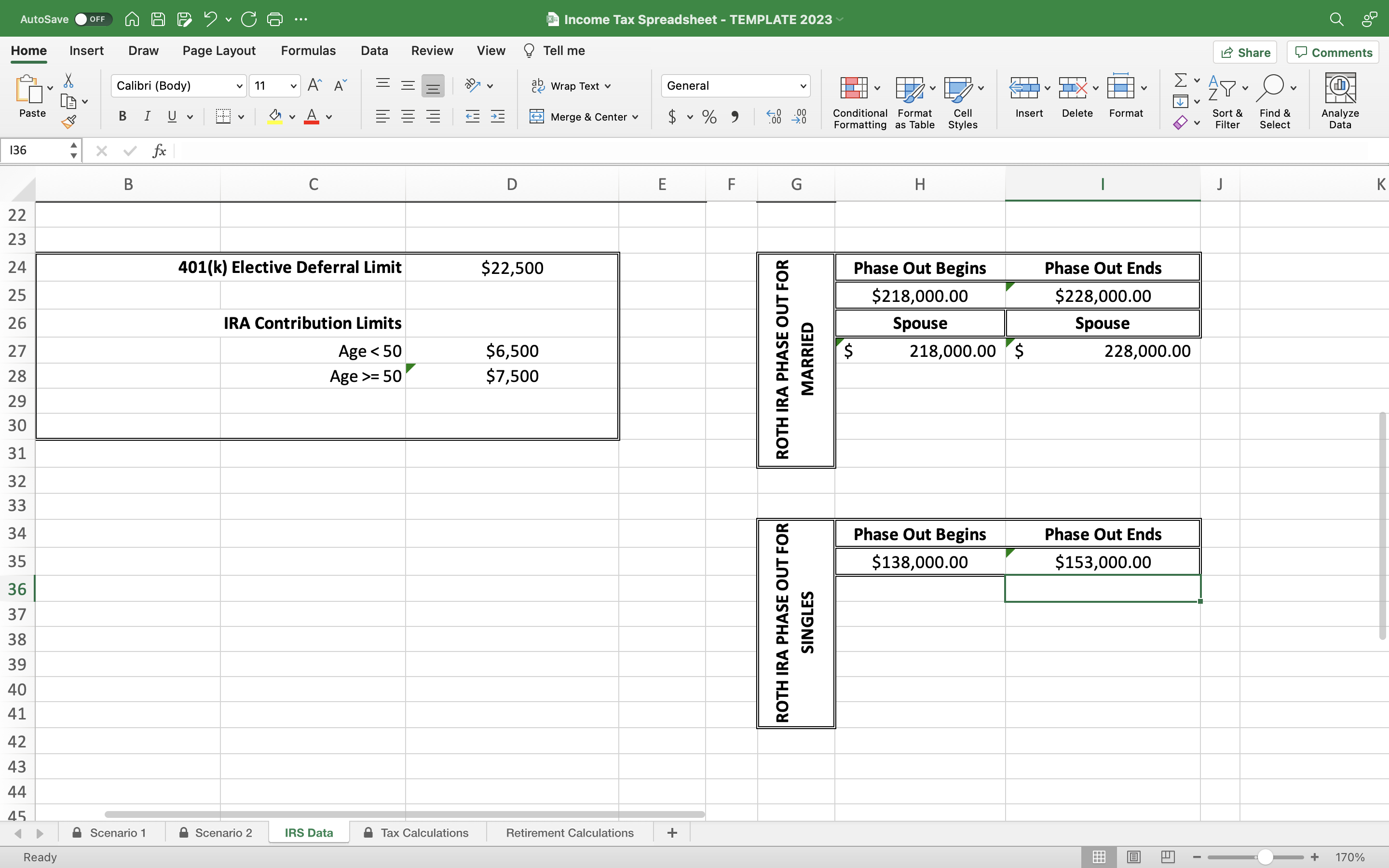Apply Italic formatting
The height and width of the screenshot is (868, 1389).
(148, 117)
